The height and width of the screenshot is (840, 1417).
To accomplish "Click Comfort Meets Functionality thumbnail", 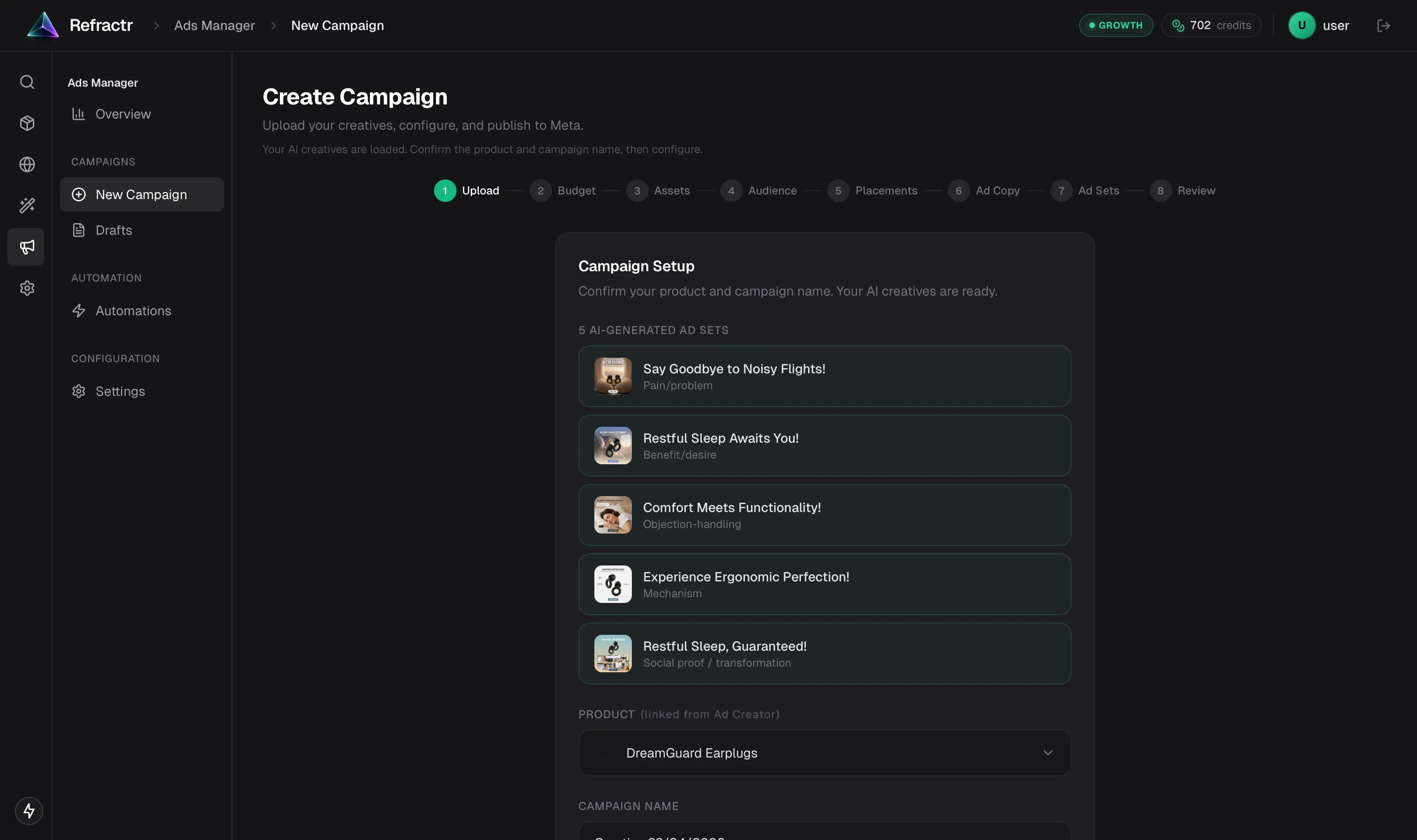I will click(613, 514).
